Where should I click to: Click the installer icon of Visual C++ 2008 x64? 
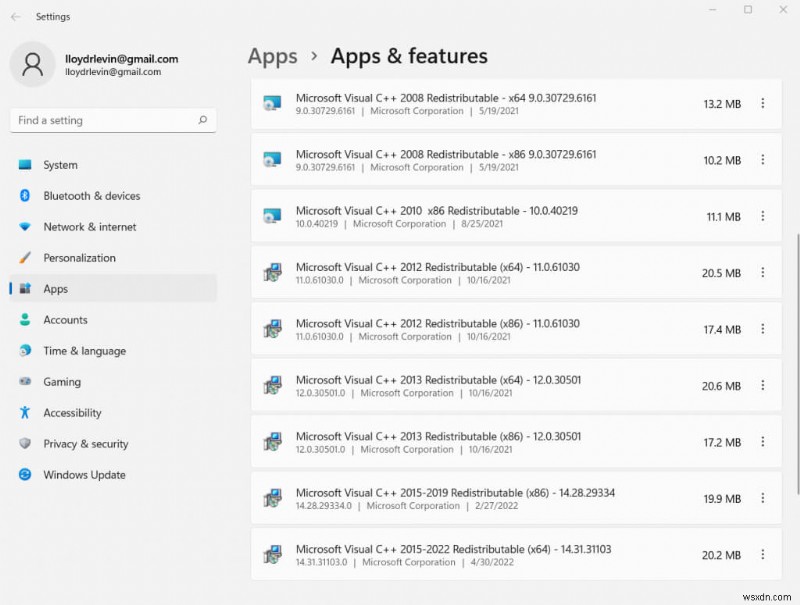272,104
